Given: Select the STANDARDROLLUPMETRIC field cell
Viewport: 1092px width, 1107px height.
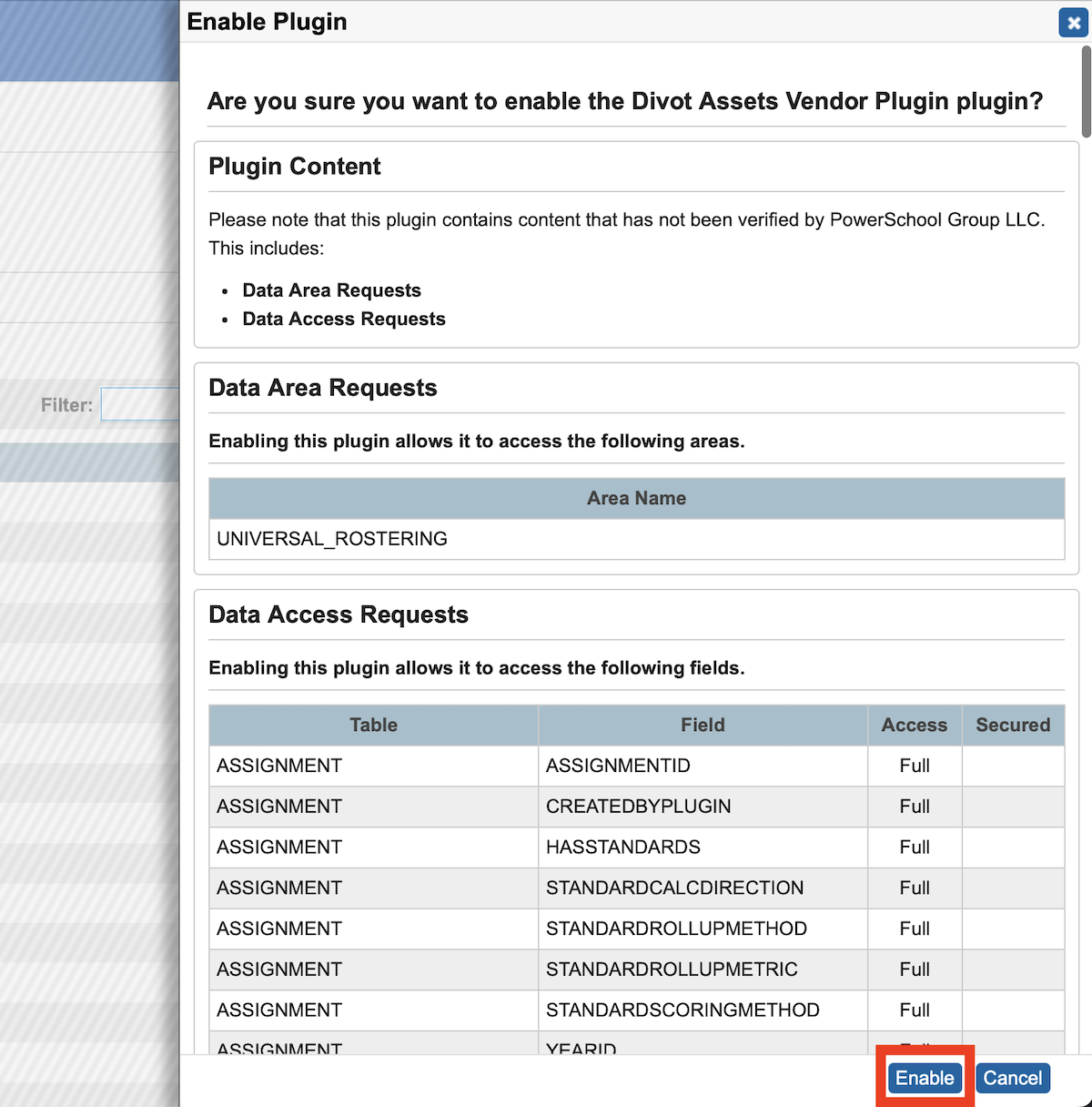Looking at the screenshot, I should click(x=672, y=970).
